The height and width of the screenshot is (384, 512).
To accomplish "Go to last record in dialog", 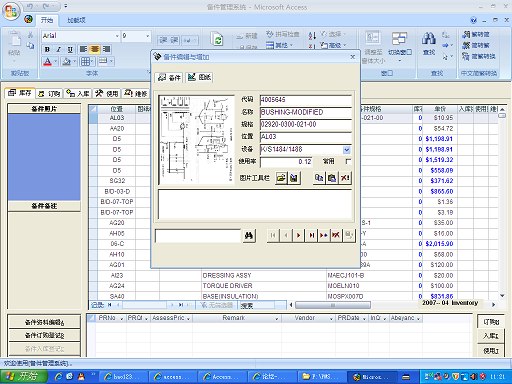I will [311, 235].
